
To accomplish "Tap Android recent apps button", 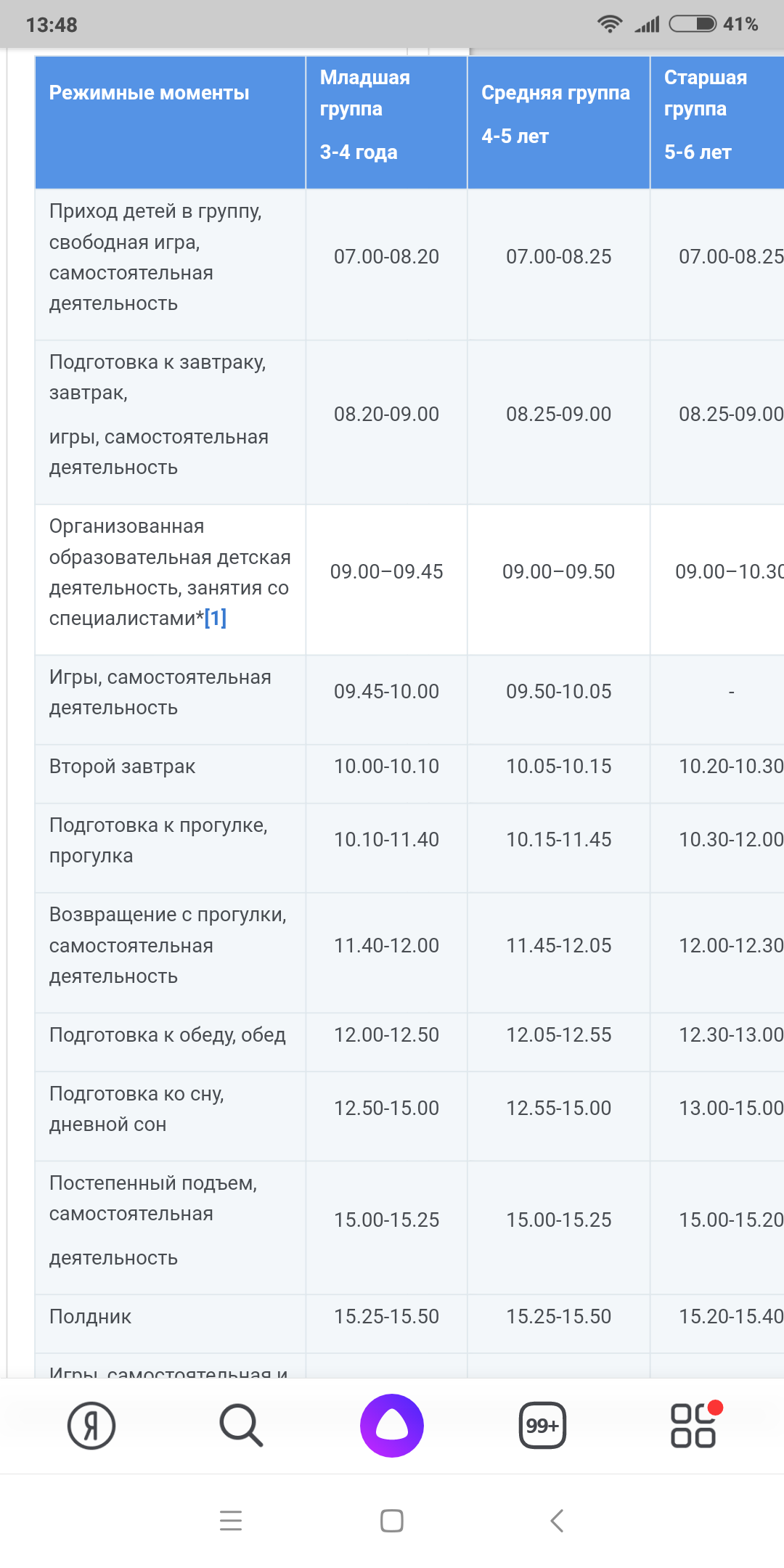I will (x=231, y=1520).
